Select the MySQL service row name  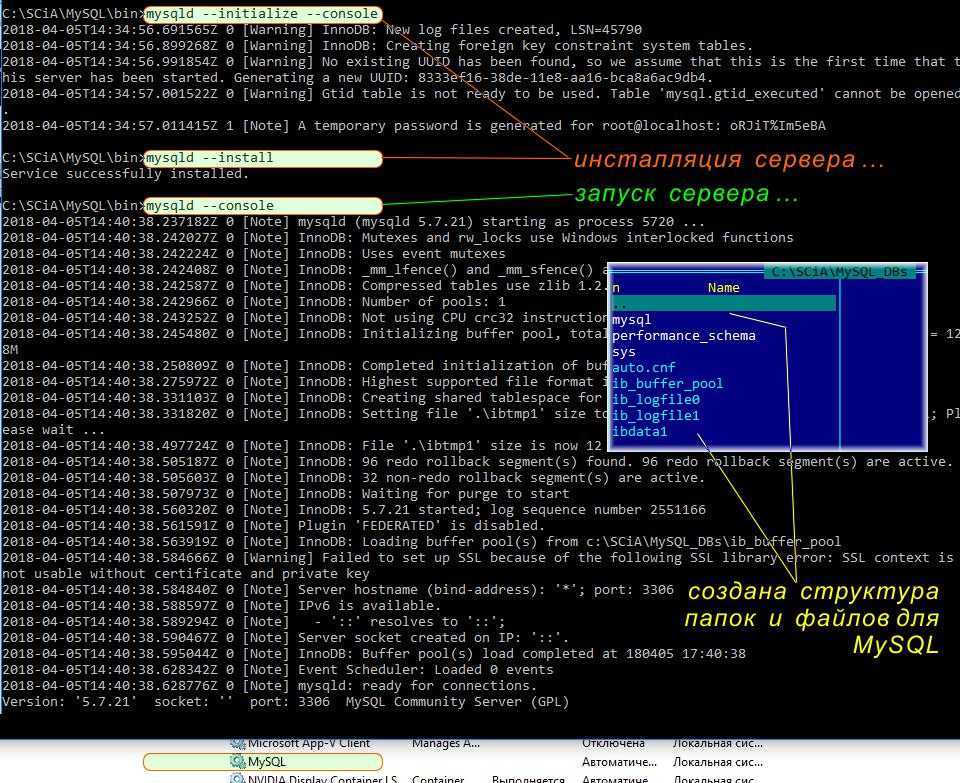tap(267, 762)
